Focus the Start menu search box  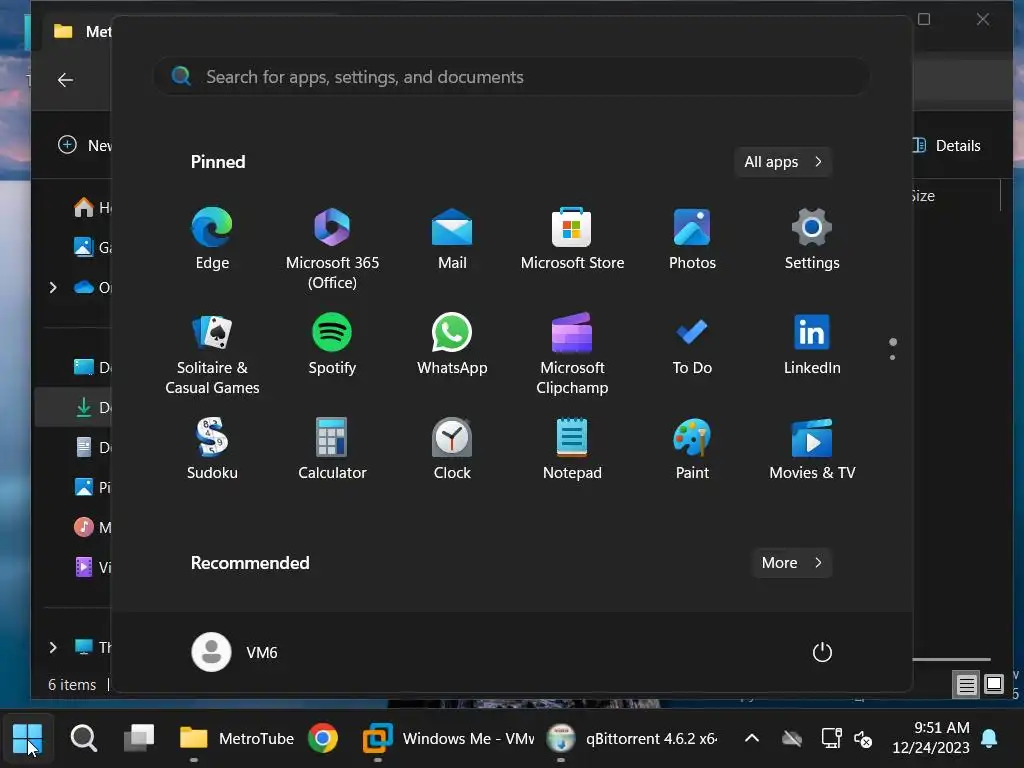click(x=511, y=76)
